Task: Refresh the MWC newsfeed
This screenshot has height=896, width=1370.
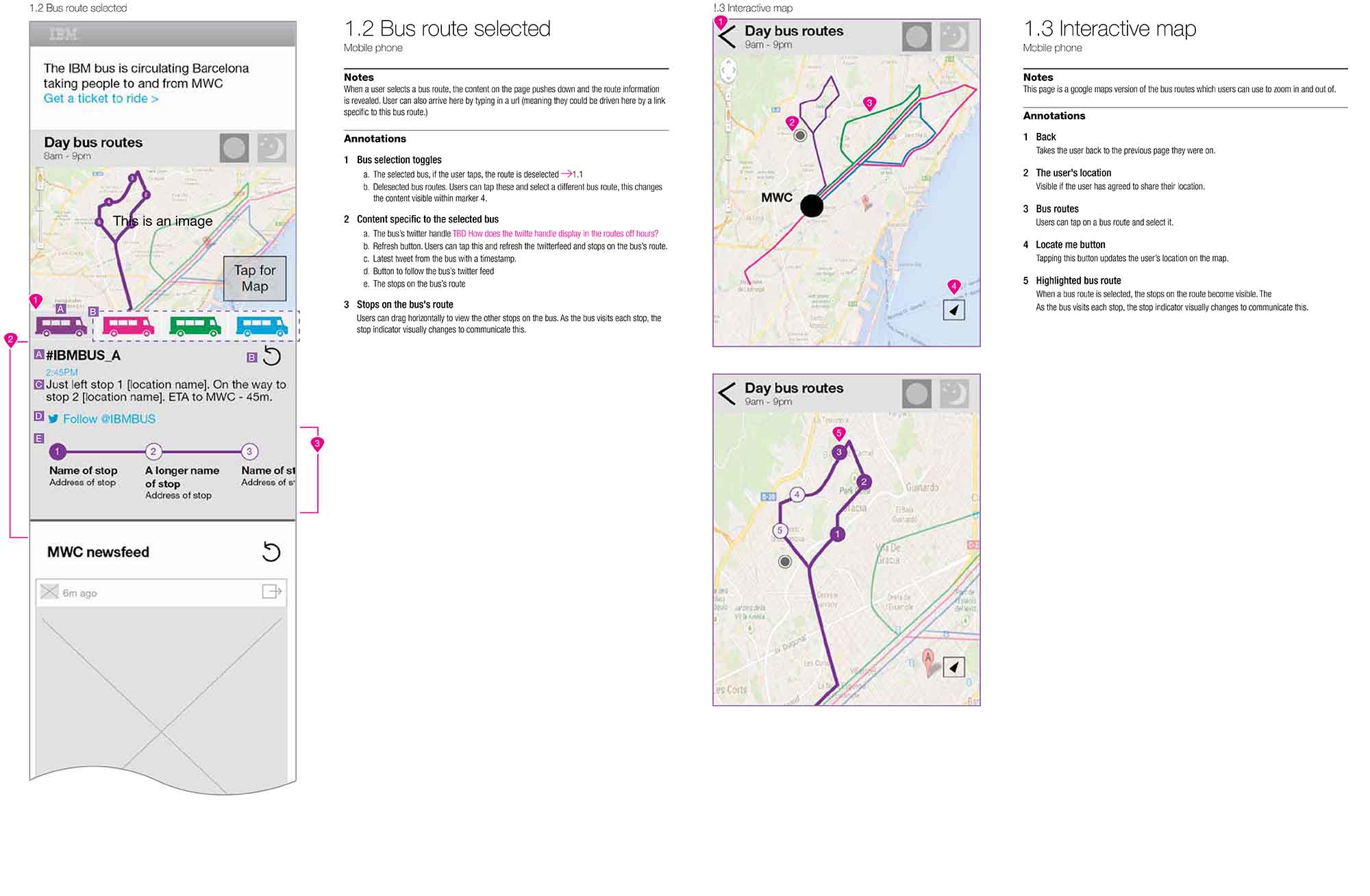Action: tap(272, 552)
